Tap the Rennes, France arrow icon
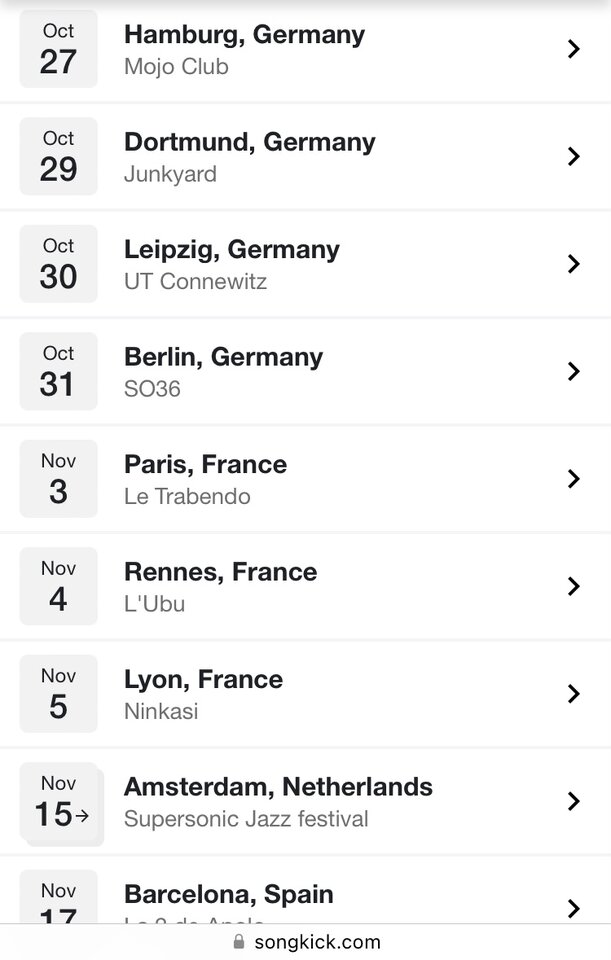Image resolution: width=611 pixels, height=960 pixels. point(573,586)
